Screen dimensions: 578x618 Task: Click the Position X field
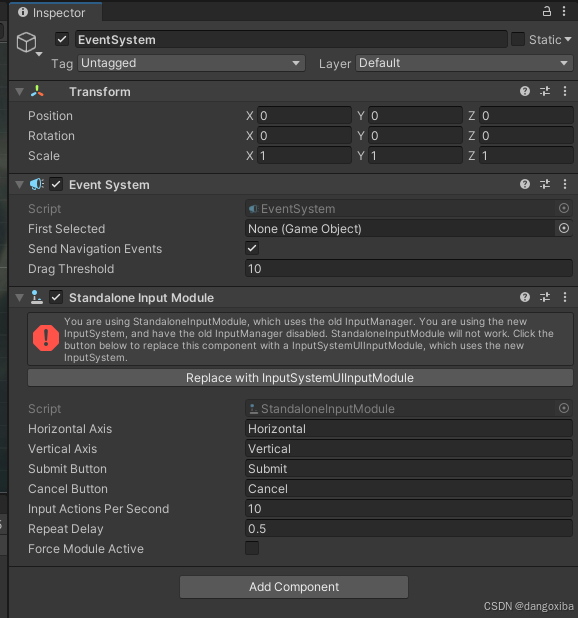(x=304, y=115)
